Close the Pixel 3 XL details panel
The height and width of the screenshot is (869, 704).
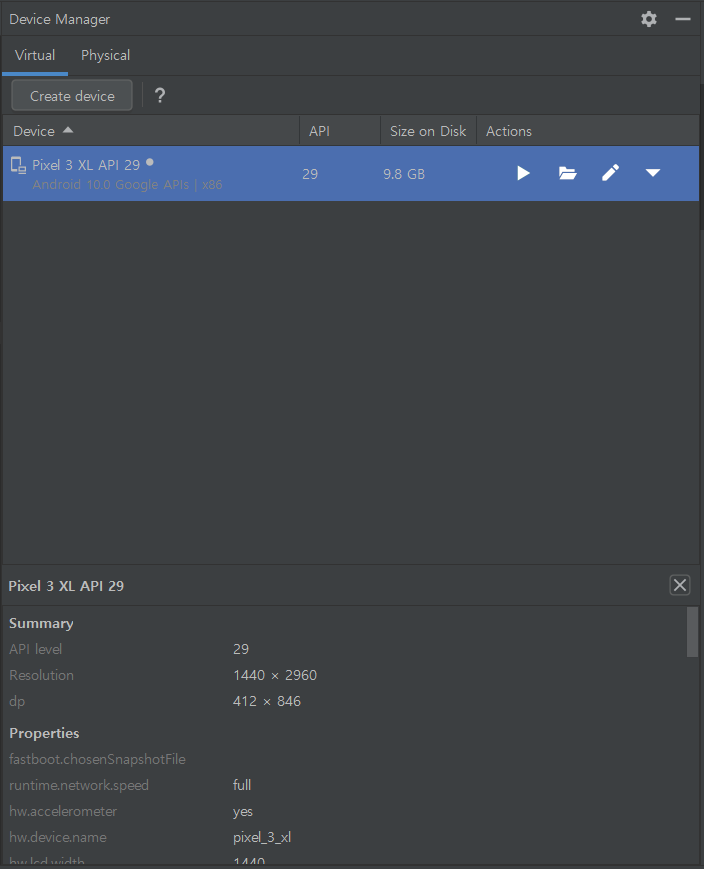click(x=680, y=585)
